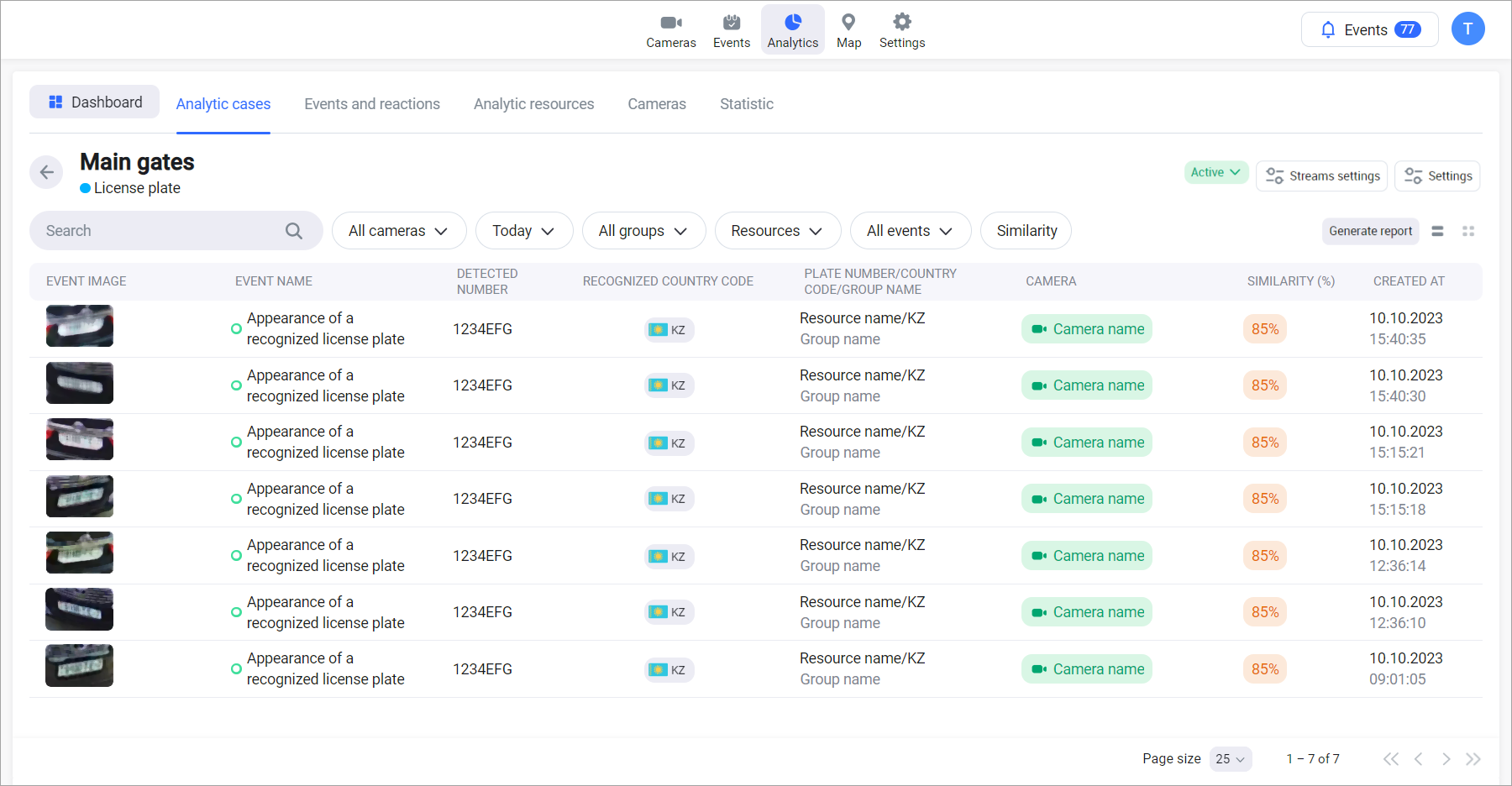1512x786 pixels.
Task: Open the Active status dropdown
Action: [x=1215, y=172]
